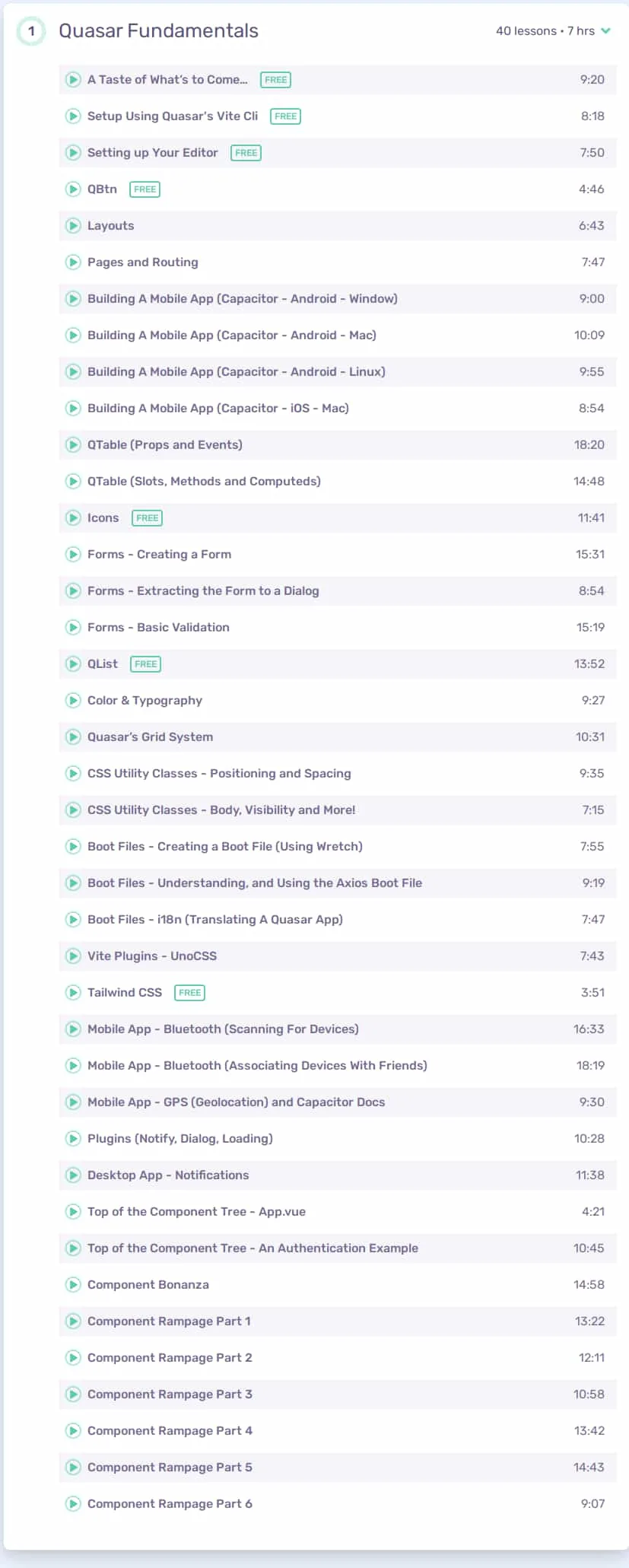Click the section number 1 circle badge
The image size is (629, 1568).
tap(31, 31)
